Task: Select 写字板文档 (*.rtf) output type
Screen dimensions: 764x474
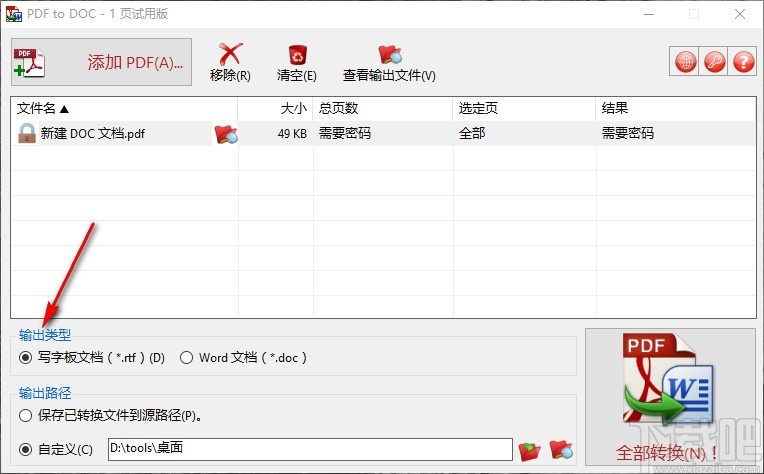Action: pos(92,358)
